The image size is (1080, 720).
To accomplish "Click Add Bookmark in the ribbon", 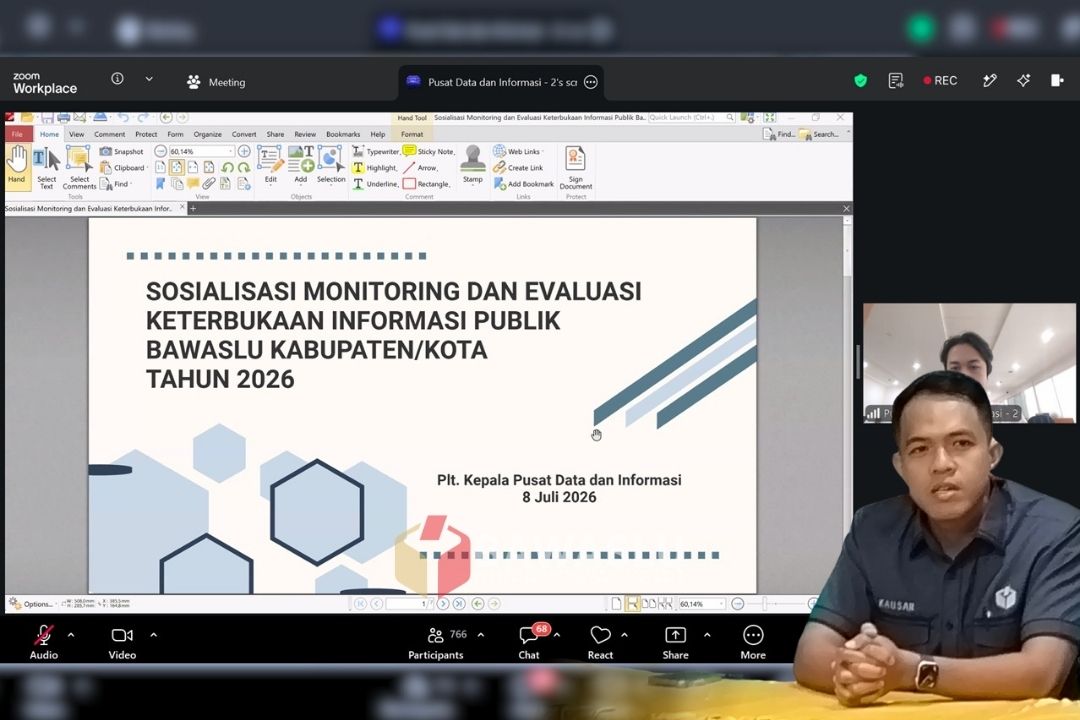I will [x=524, y=184].
